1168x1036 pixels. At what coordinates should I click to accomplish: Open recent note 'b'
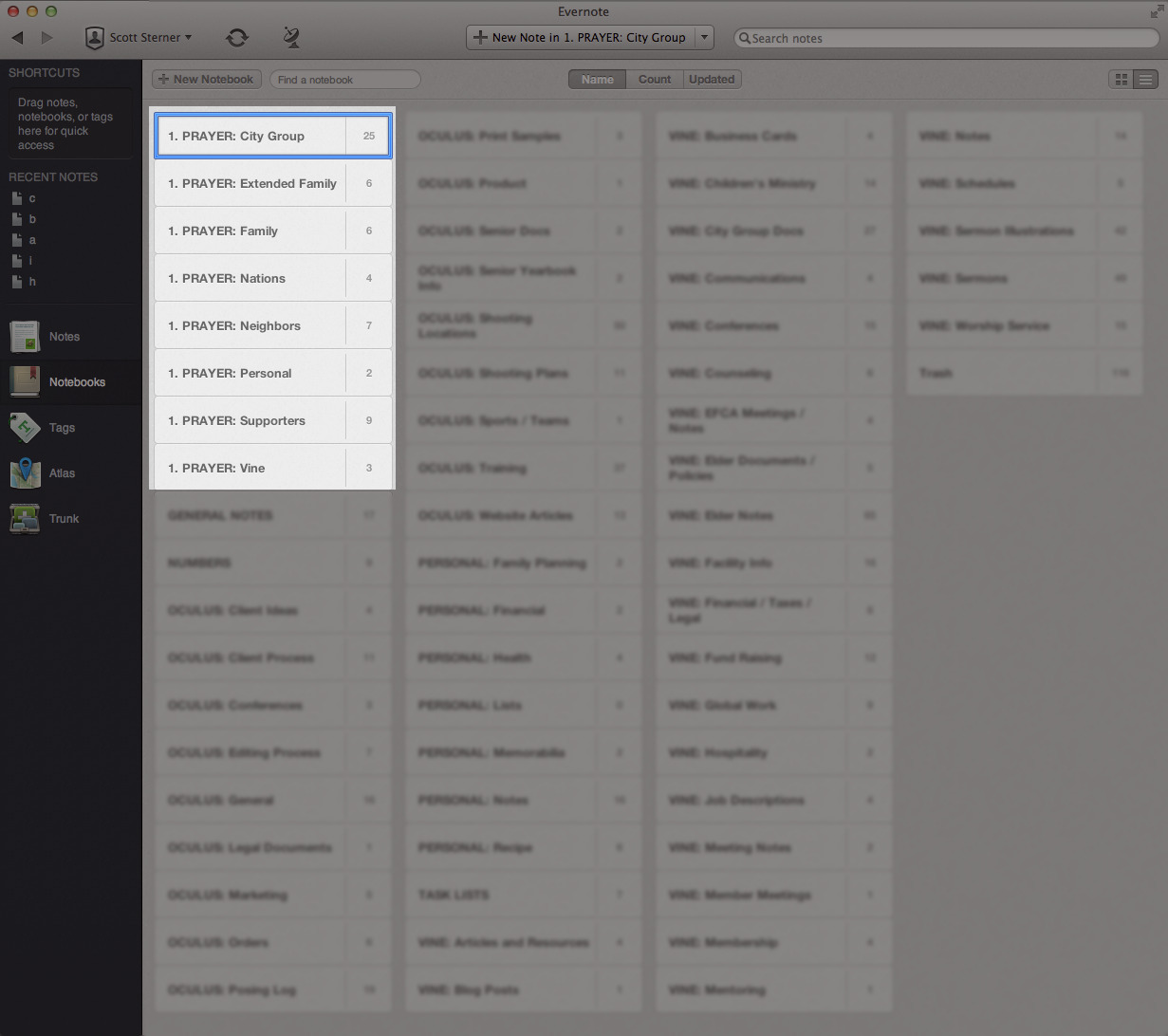pos(25,219)
